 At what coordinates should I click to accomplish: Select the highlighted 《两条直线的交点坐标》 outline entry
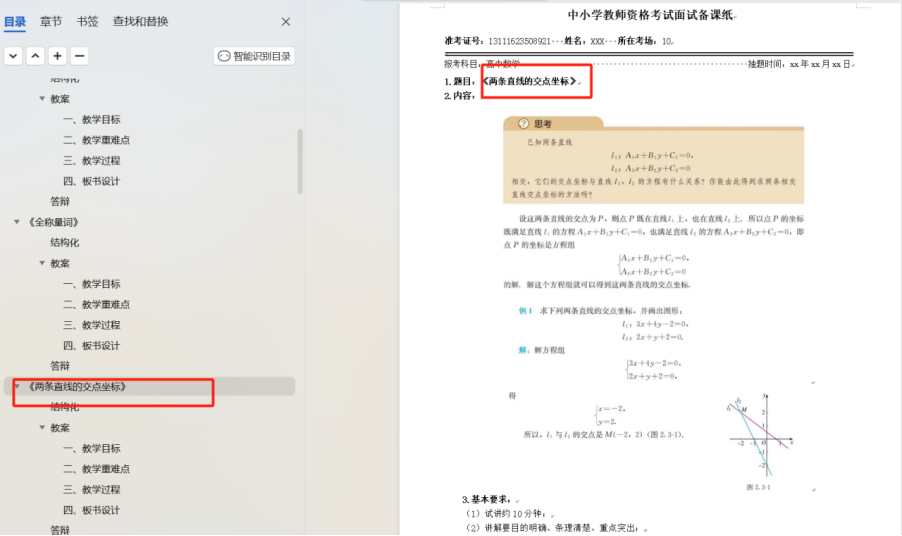coord(78,386)
